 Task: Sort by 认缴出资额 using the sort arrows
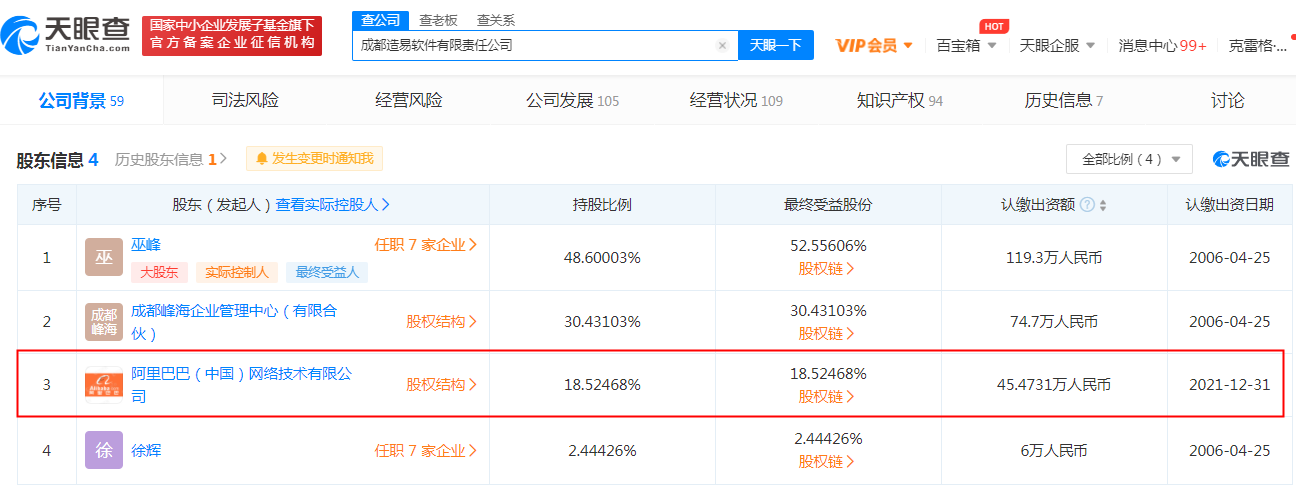(1103, 205)
